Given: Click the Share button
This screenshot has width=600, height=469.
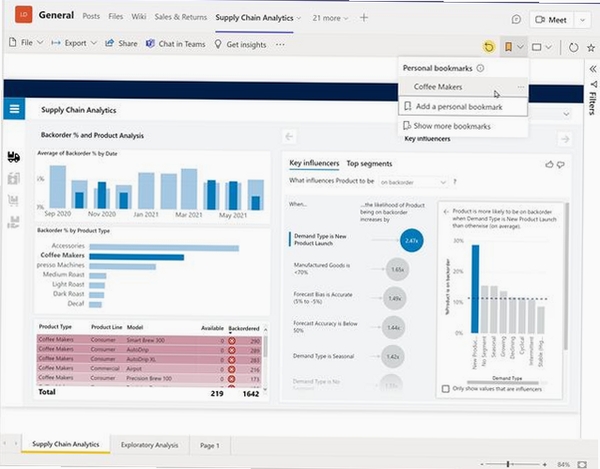Looking at the screenshot, I should (x=121, y=44).
